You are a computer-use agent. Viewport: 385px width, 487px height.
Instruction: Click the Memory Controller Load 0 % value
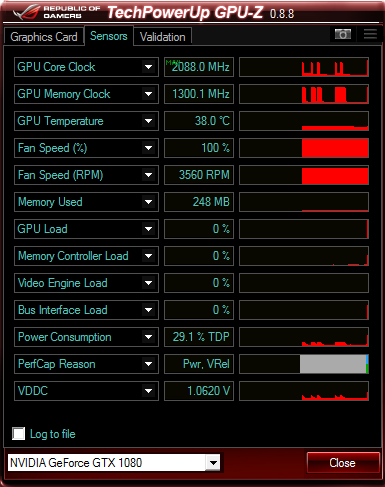[199, 256]
